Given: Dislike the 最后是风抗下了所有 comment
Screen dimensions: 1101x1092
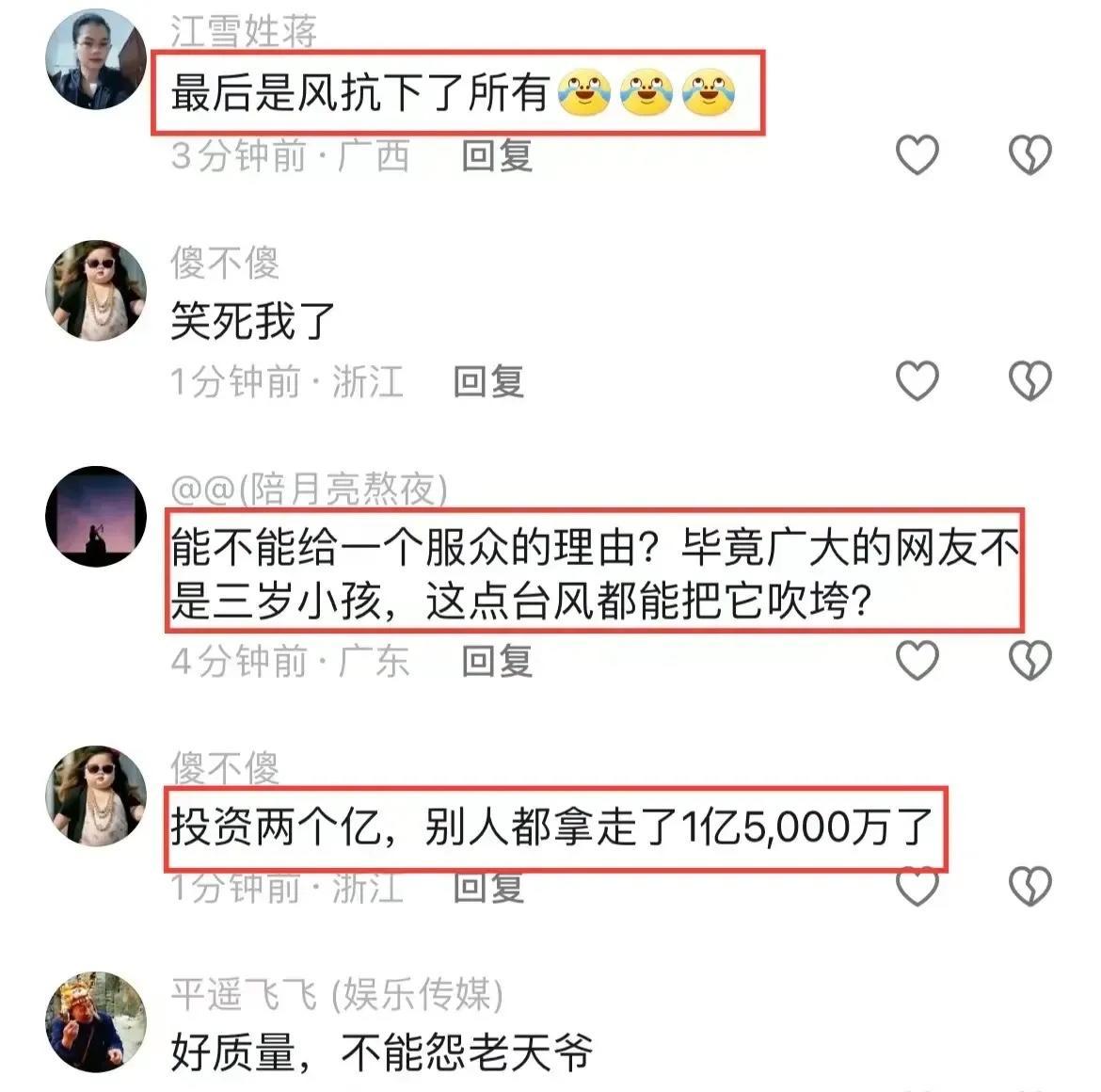Looking at the screenshot, I should (1030, 154).
